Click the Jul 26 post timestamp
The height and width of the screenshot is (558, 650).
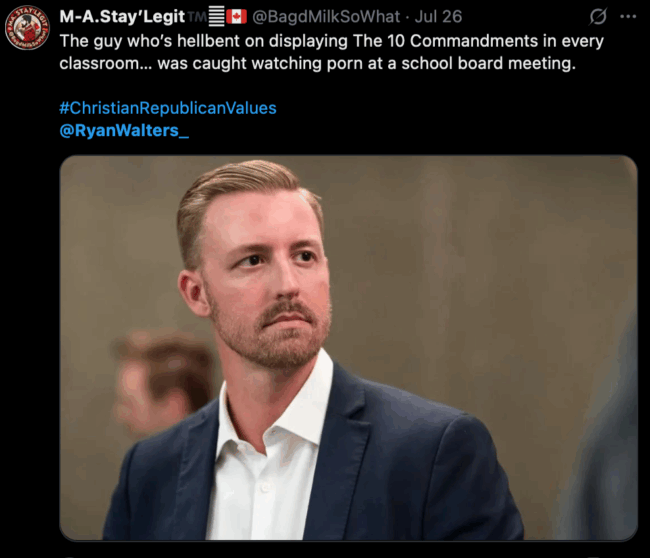click(438, 17)
